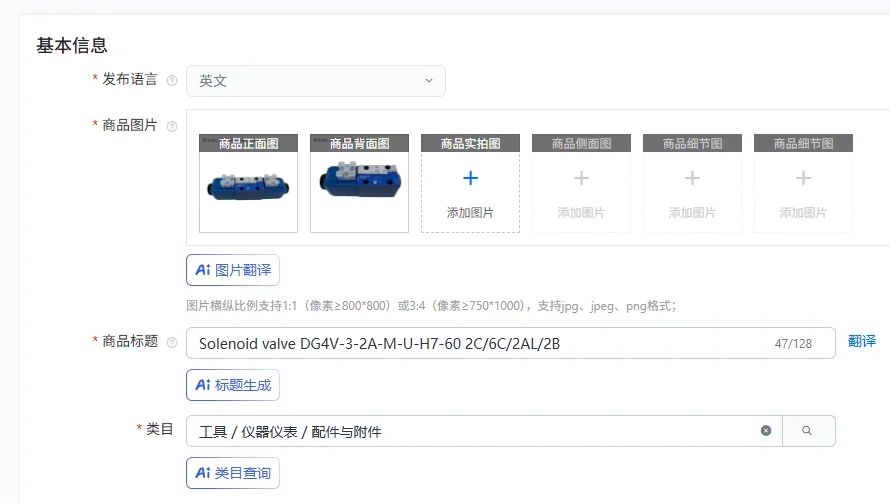Open the 发布语言 dropdown showing 英文
Viewport: 890px width, 503px height.
pos(316,81)
